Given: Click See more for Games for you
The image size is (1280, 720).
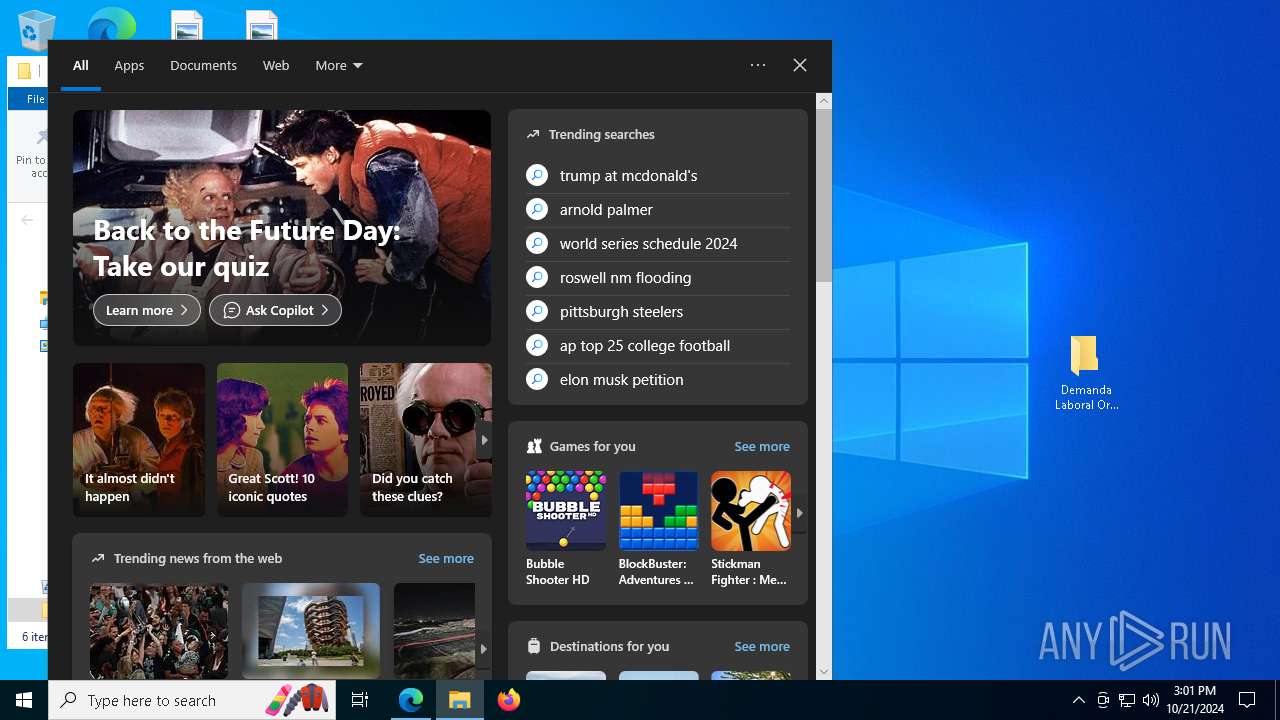Looking at the screenshot, I should tap(762, 446).
